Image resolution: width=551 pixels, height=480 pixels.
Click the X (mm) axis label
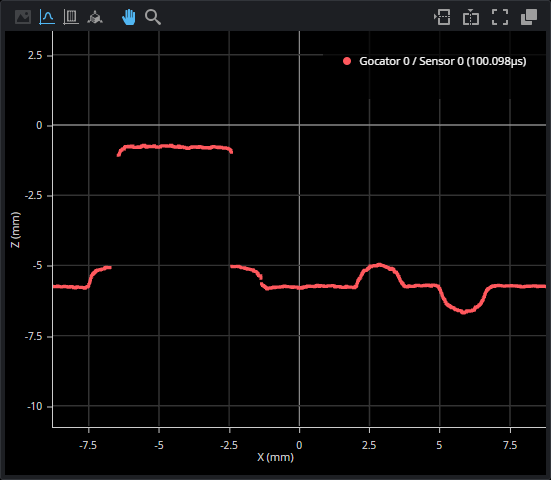(x=275, y=457)
